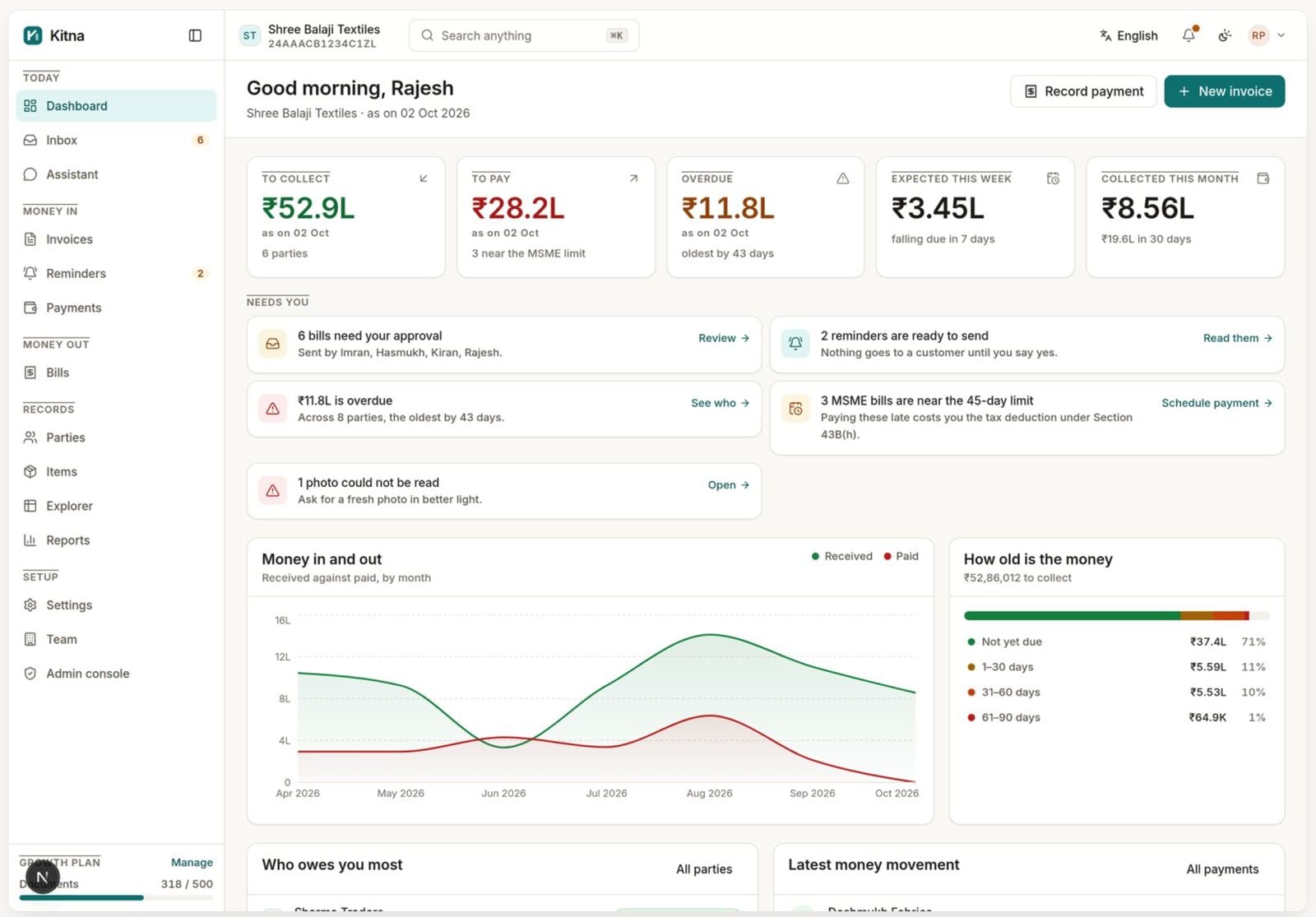Image resolution: width=1316 pixels, height=917 pixels.
Task: Expand the chevron next to RP avatar
Action: (x=1281, y=35)
